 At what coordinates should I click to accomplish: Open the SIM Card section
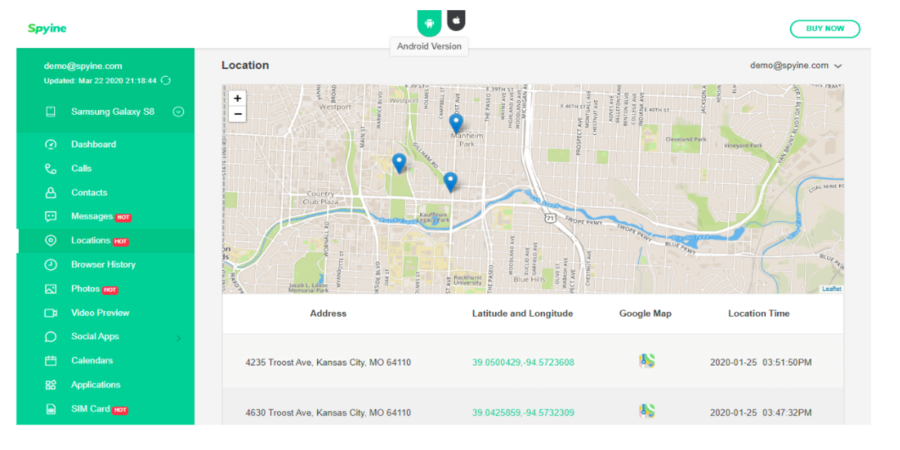91,409
